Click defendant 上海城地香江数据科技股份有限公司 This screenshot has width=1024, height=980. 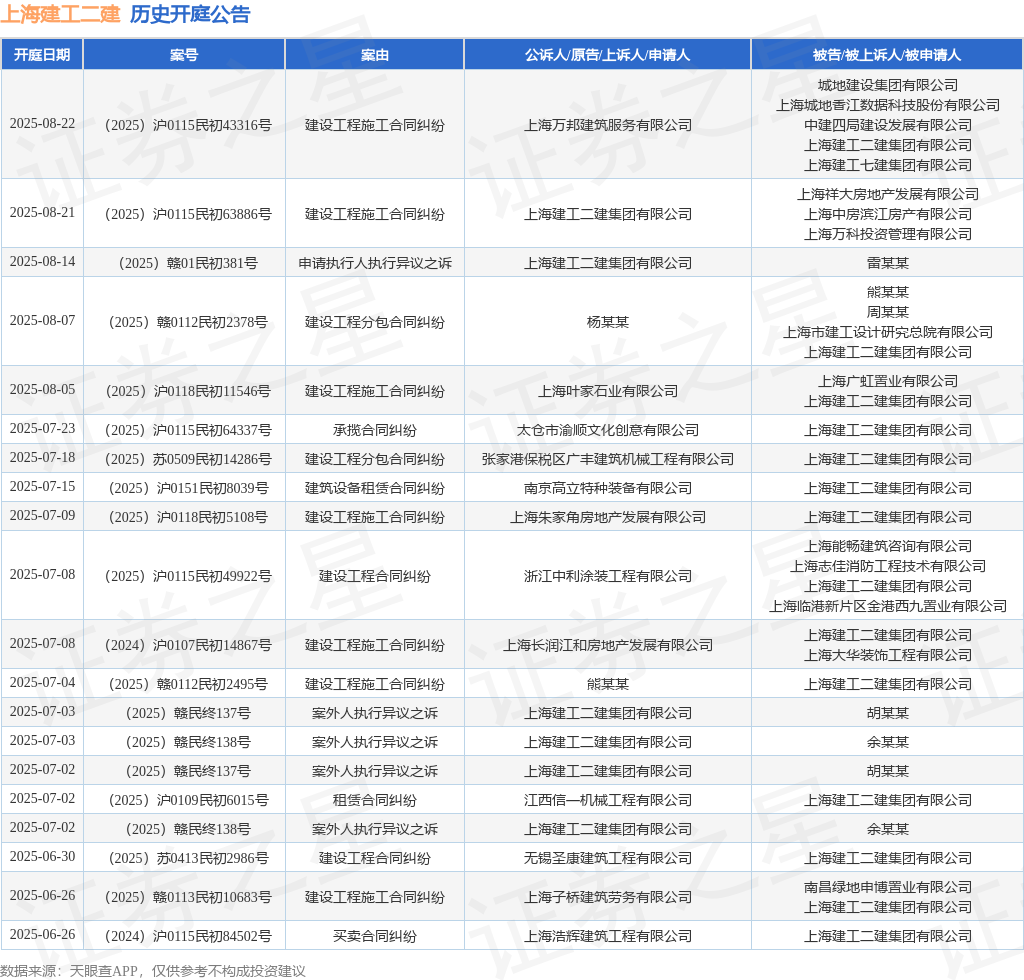point(888,105)
